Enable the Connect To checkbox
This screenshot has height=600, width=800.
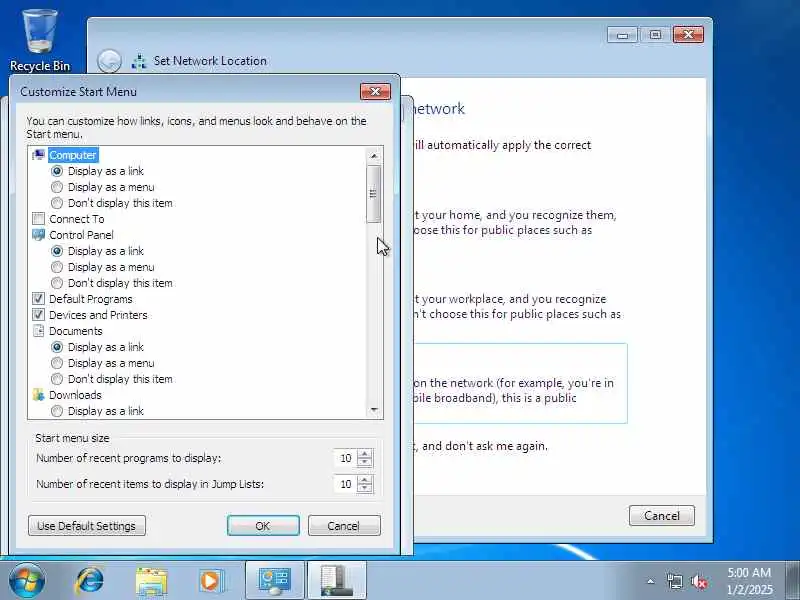coord(38,219)
